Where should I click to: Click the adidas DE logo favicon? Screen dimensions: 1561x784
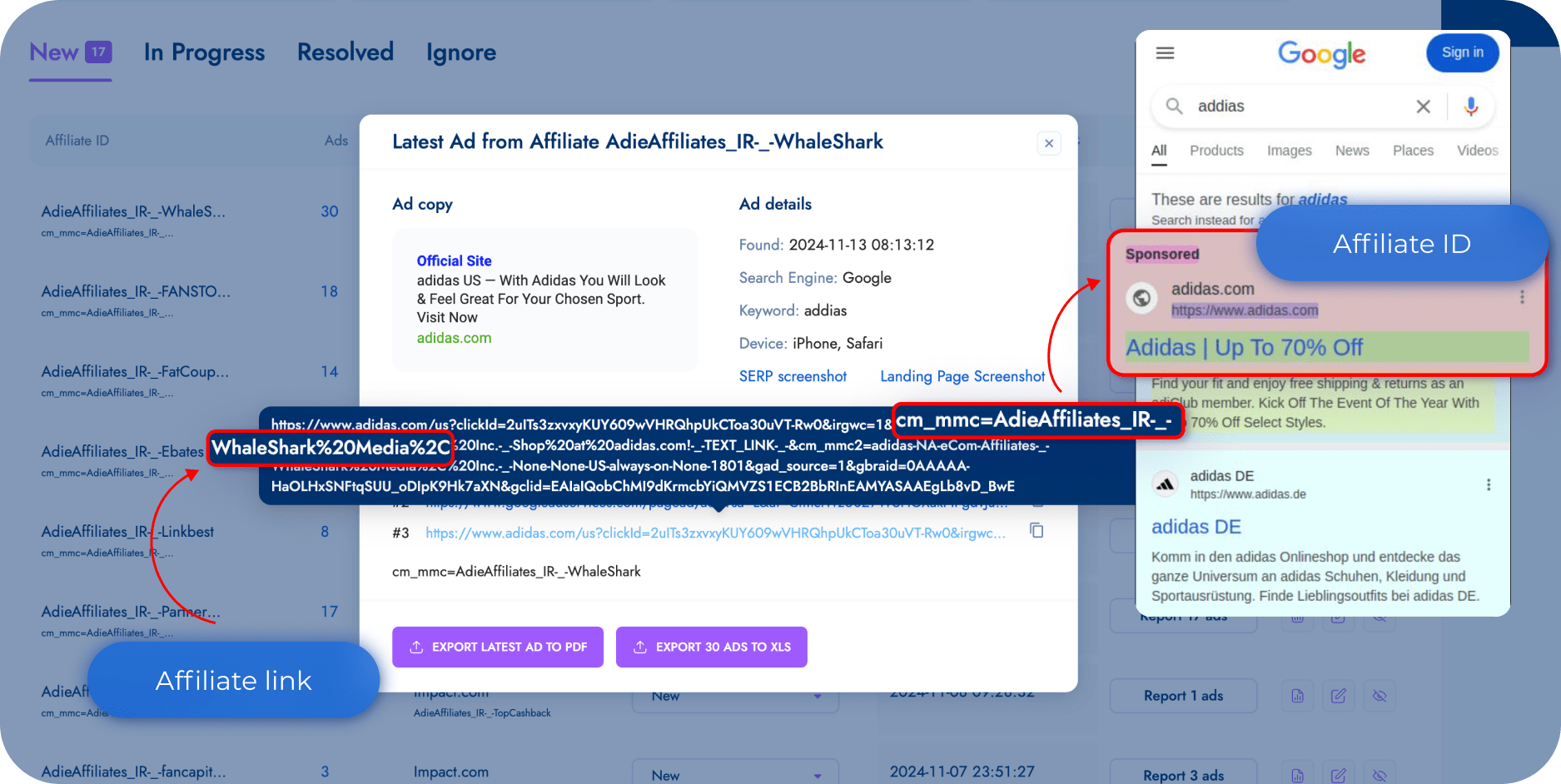(1166, 484)
